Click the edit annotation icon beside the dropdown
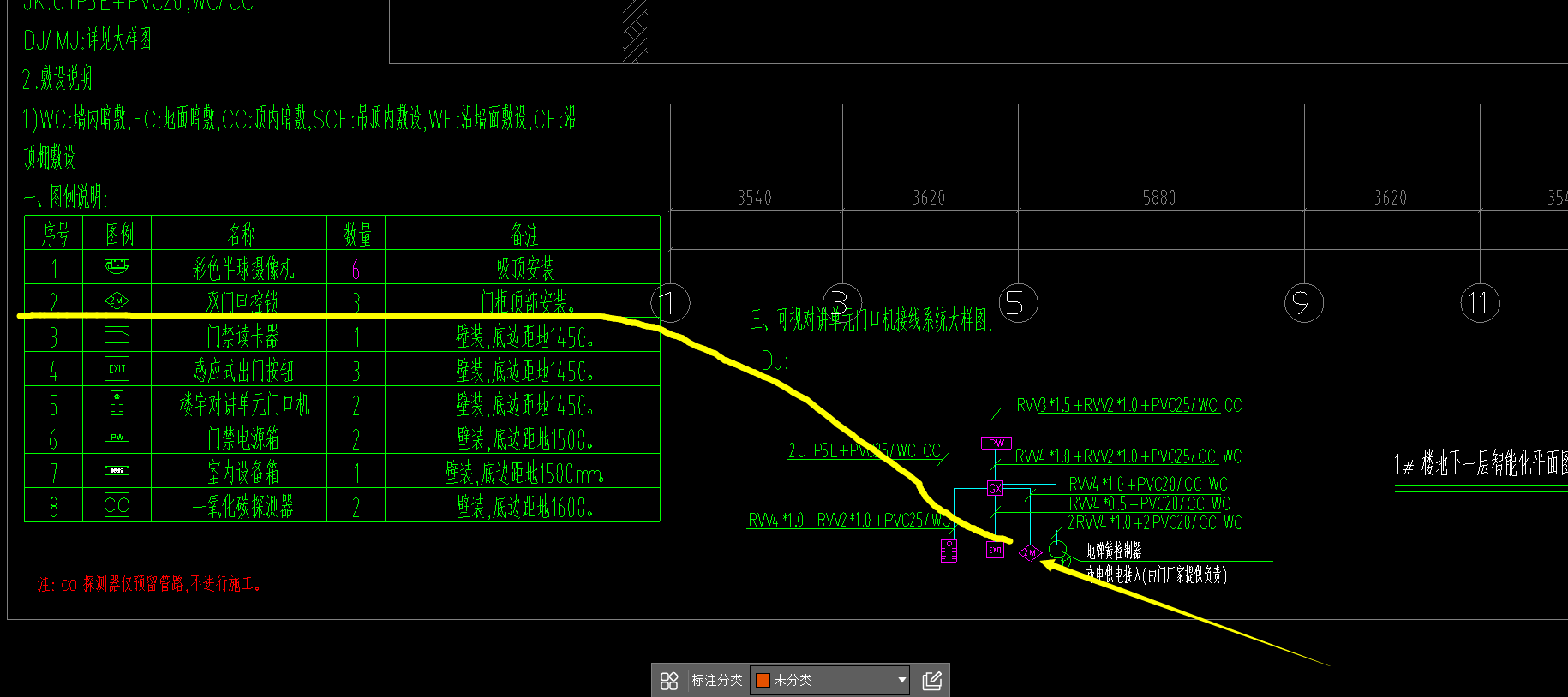The image size is (1568, 697). pyautogui.click(x=932, y=681)
